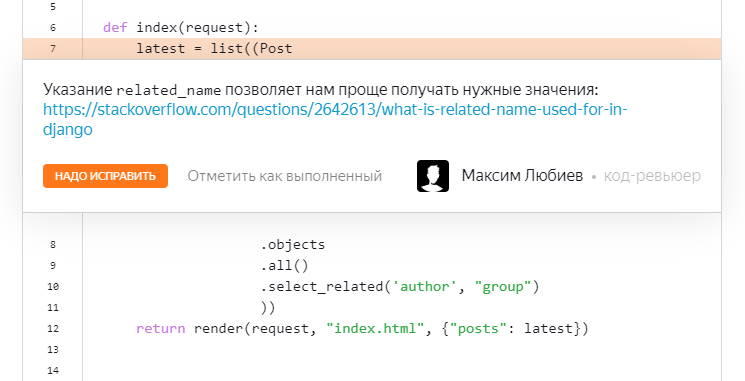Click the orange НАДО ИСПРАВИТЬ button
Image resolution: width=745 pixels, height=381 pixels.
pos(105,176)
